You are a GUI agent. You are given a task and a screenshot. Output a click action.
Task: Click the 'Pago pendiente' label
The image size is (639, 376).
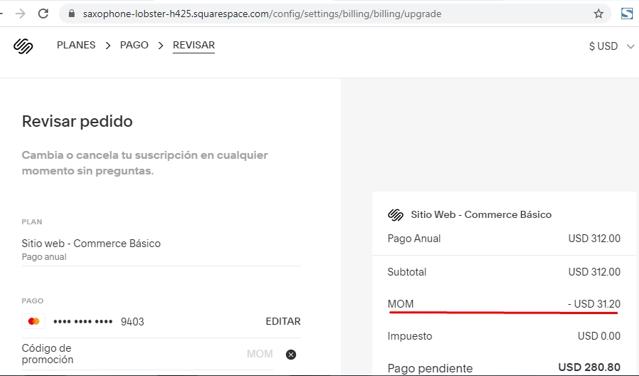pyautogui.click(x=430, y=368)
